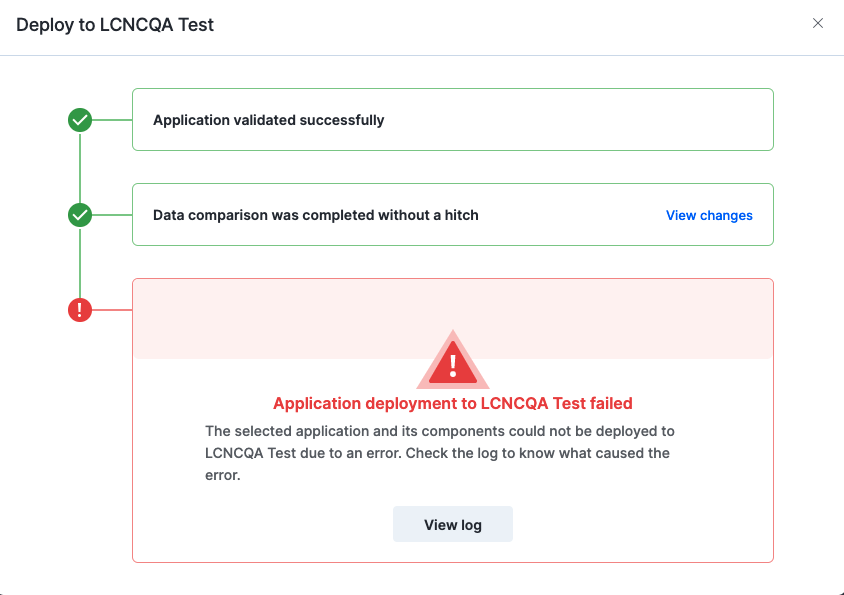Click the vertical line between checkmark and error icon
The image size is (844, 595).
(x=80, y=263)
